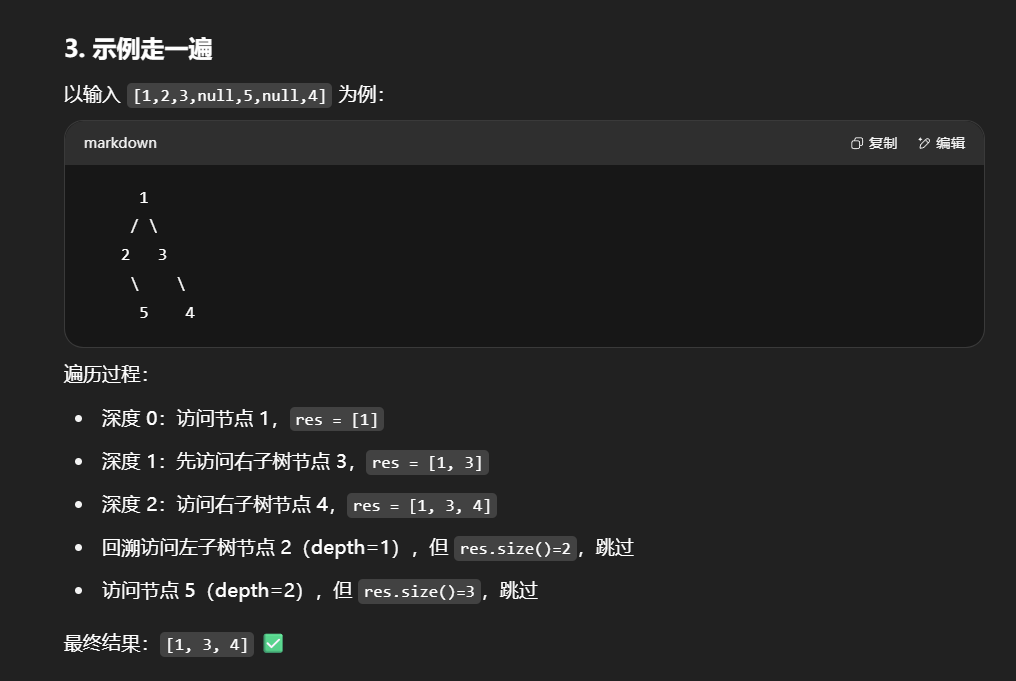The height and width of the screenshot is (681, 1016).
Task: Click node 4 in the tree diagram
Action: (190, 313)
